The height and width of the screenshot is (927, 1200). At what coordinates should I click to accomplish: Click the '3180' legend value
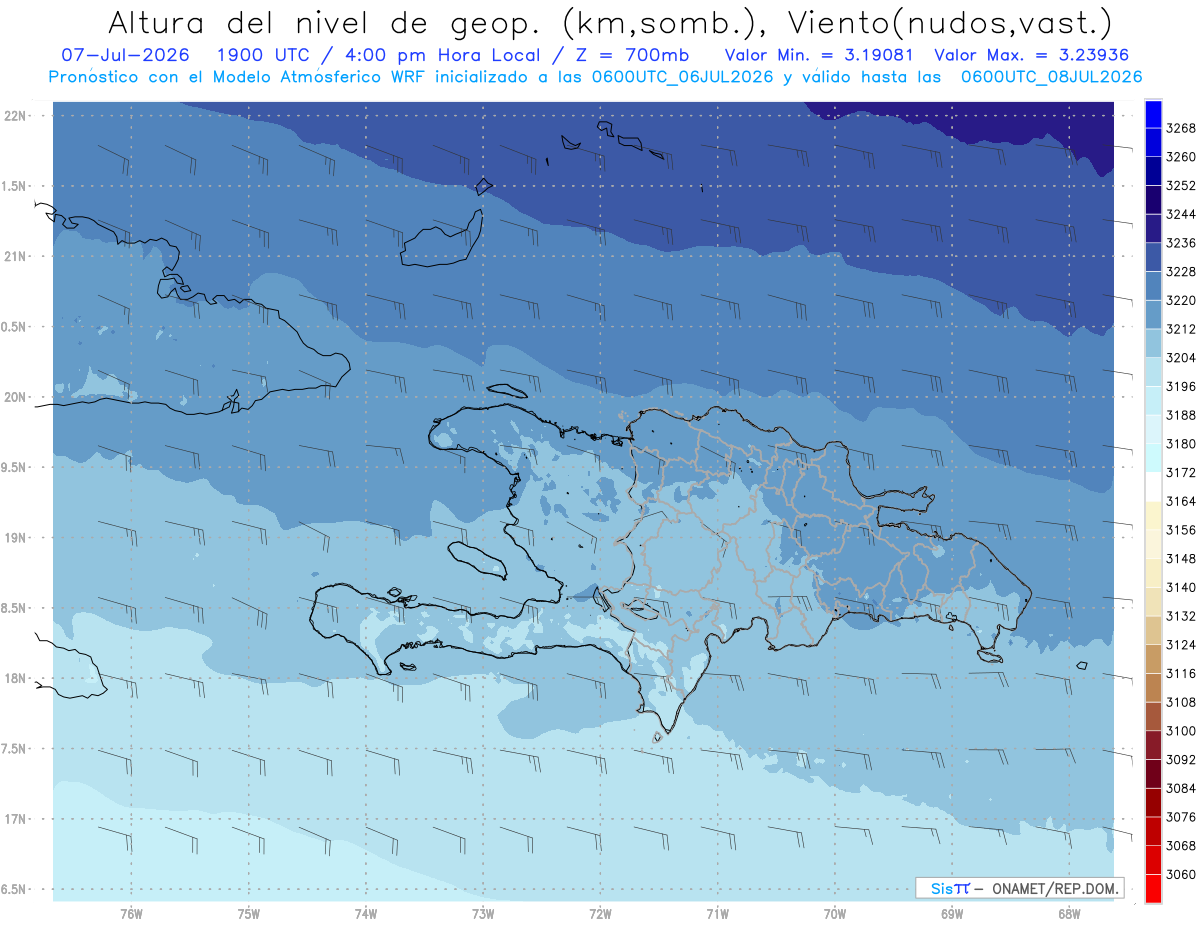click(x=1181, y=444)
